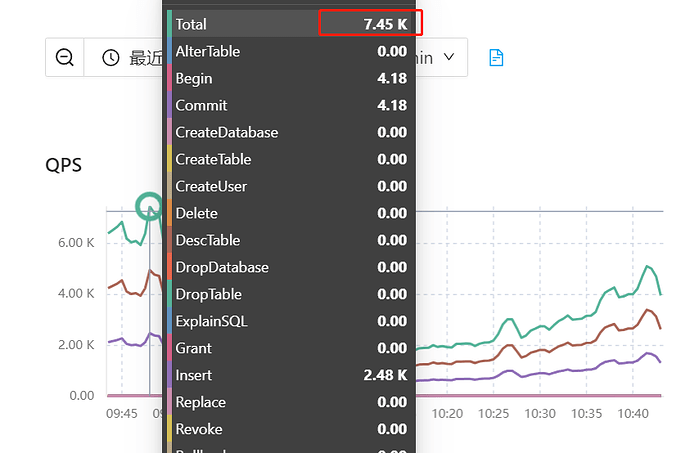
Task: Expand the refresh interval dropdown chevron
Action: 448,57
